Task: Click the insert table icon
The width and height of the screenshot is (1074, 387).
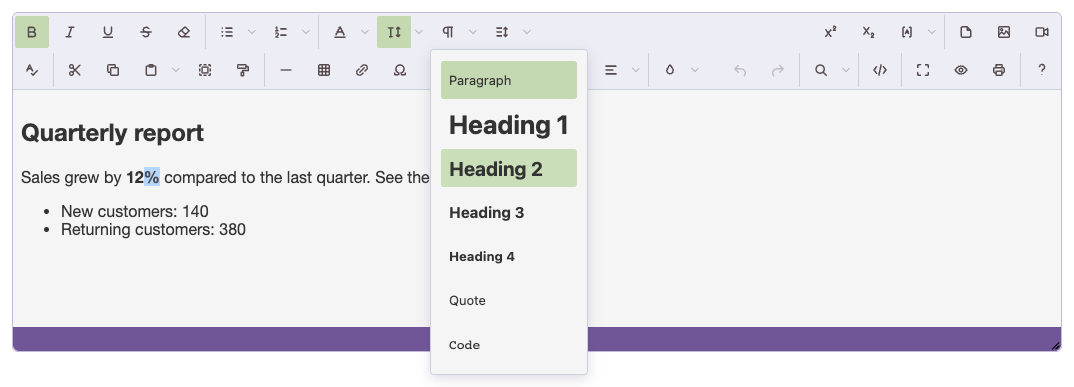Action: click(x=324, y=70)
